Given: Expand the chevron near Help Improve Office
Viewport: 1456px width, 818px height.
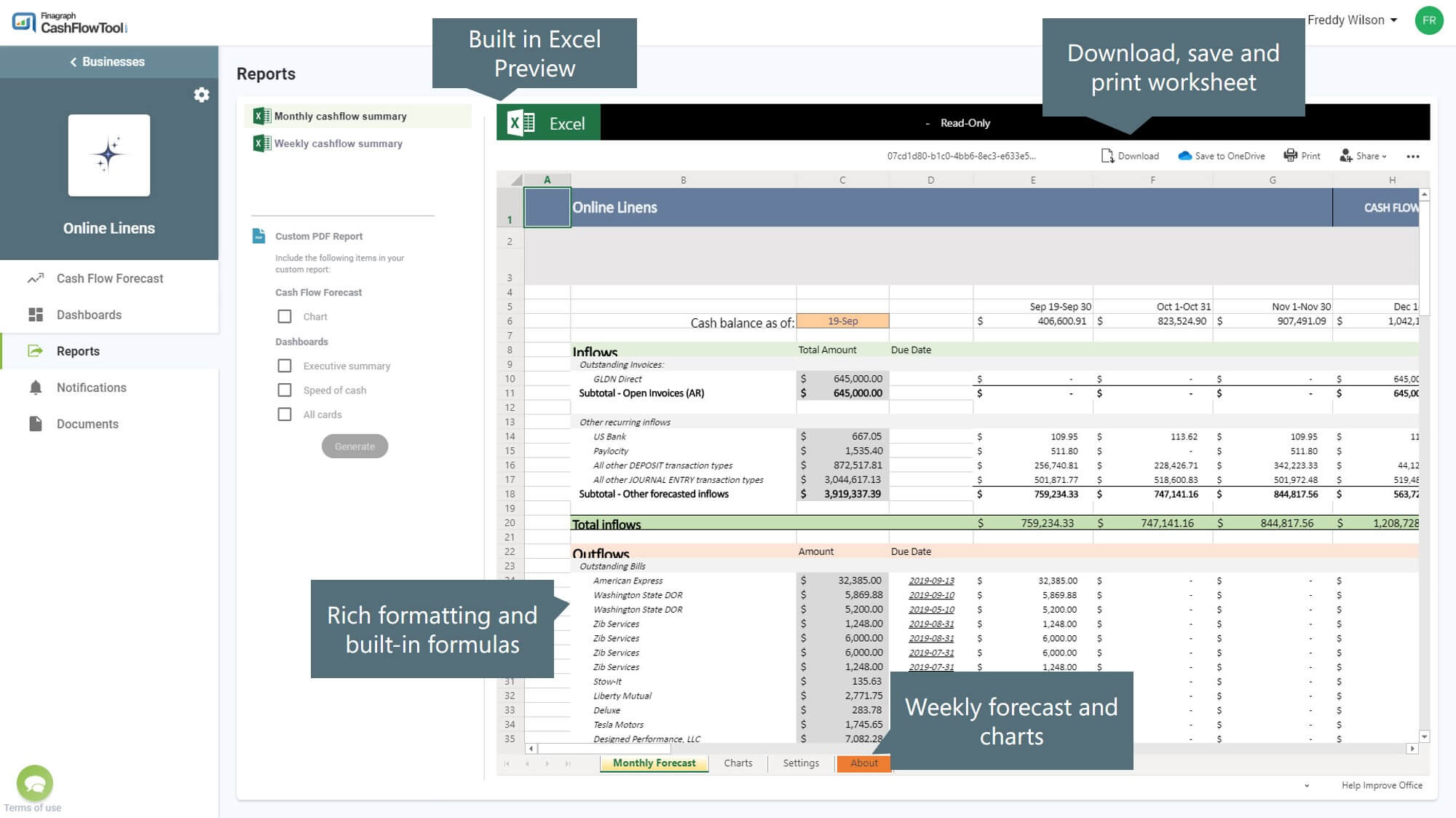Looking at the screenshot, I should pyautogui.click(x=1307, y=785).
